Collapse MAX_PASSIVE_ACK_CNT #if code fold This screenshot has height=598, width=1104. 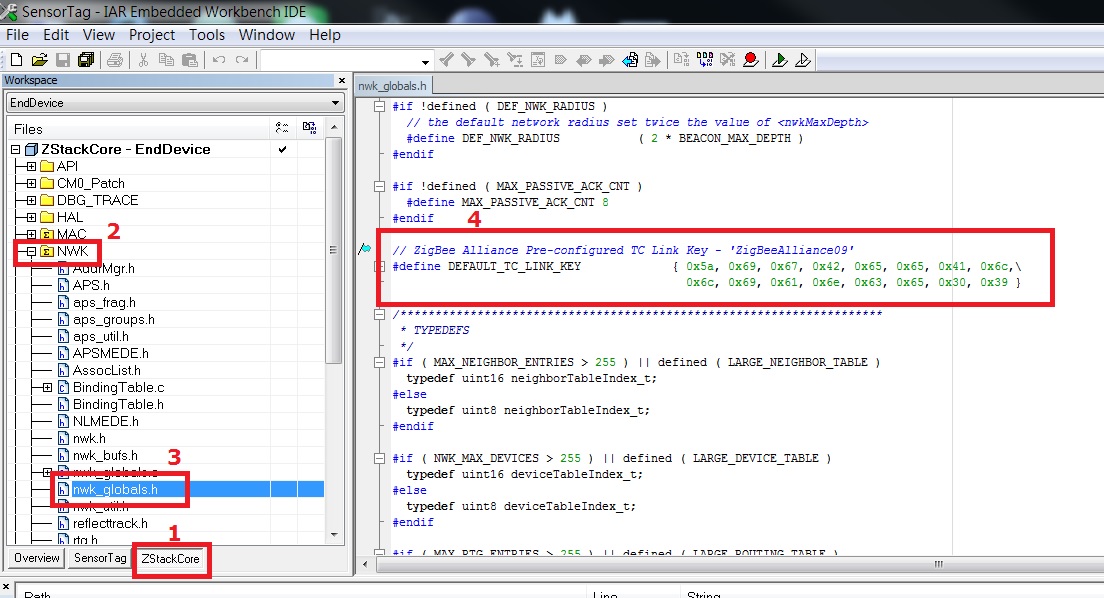point(380,187)
